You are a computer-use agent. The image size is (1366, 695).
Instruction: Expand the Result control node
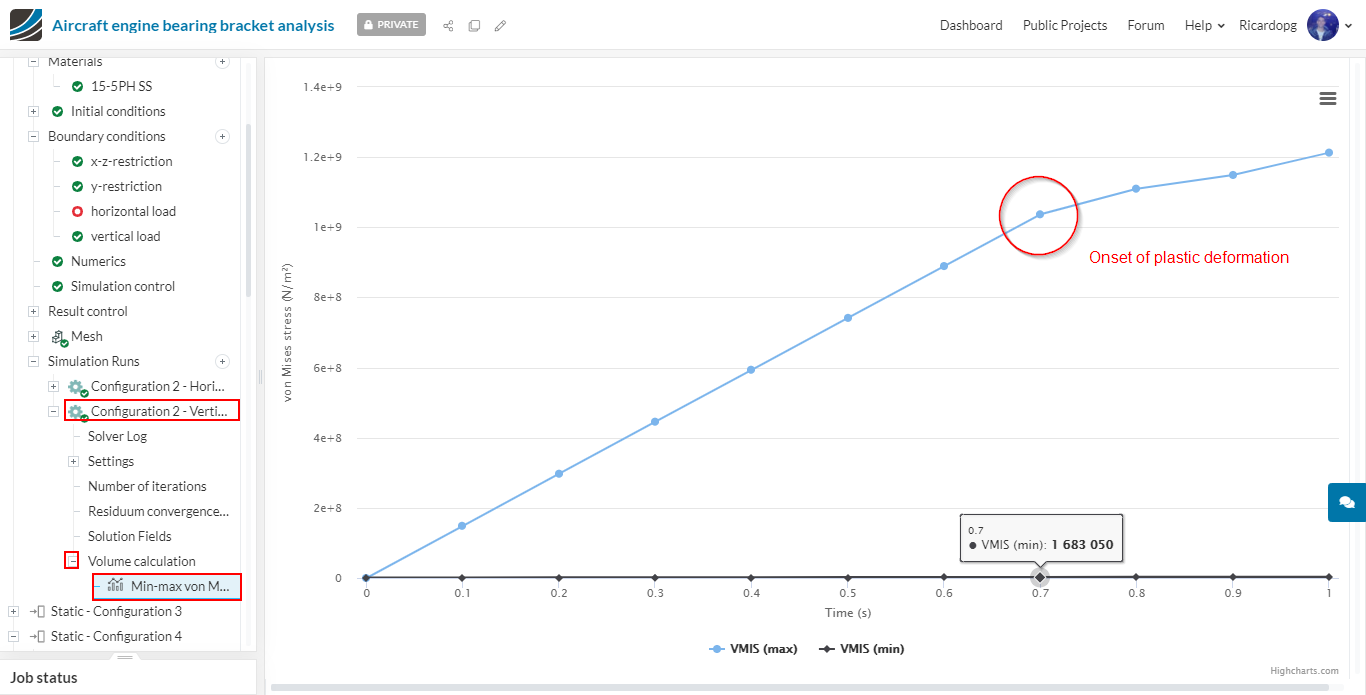[x=33, y=312]
